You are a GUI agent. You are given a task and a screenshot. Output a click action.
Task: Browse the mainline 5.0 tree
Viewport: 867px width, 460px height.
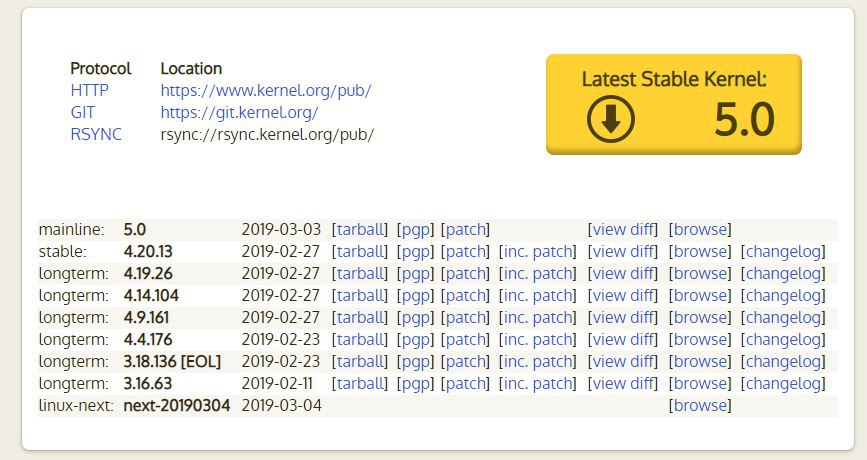[x=700, y=229]
